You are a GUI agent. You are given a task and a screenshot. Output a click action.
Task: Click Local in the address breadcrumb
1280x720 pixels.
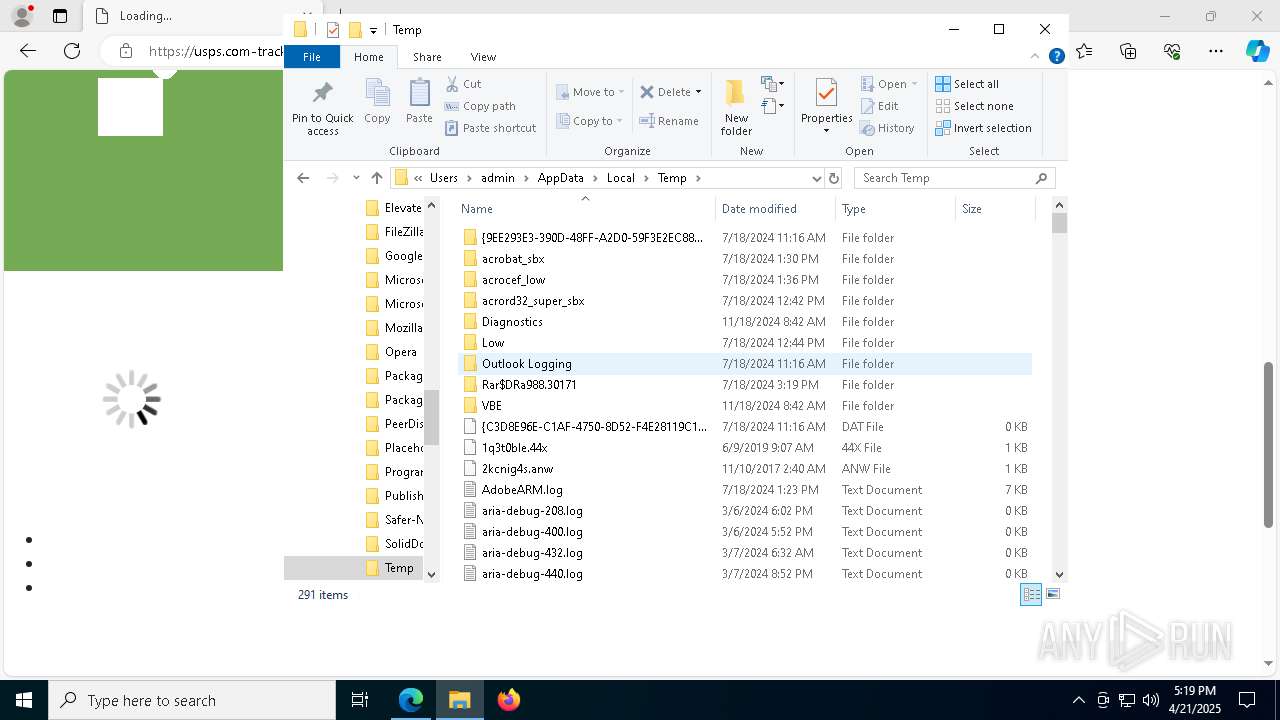tap(620, 178)
